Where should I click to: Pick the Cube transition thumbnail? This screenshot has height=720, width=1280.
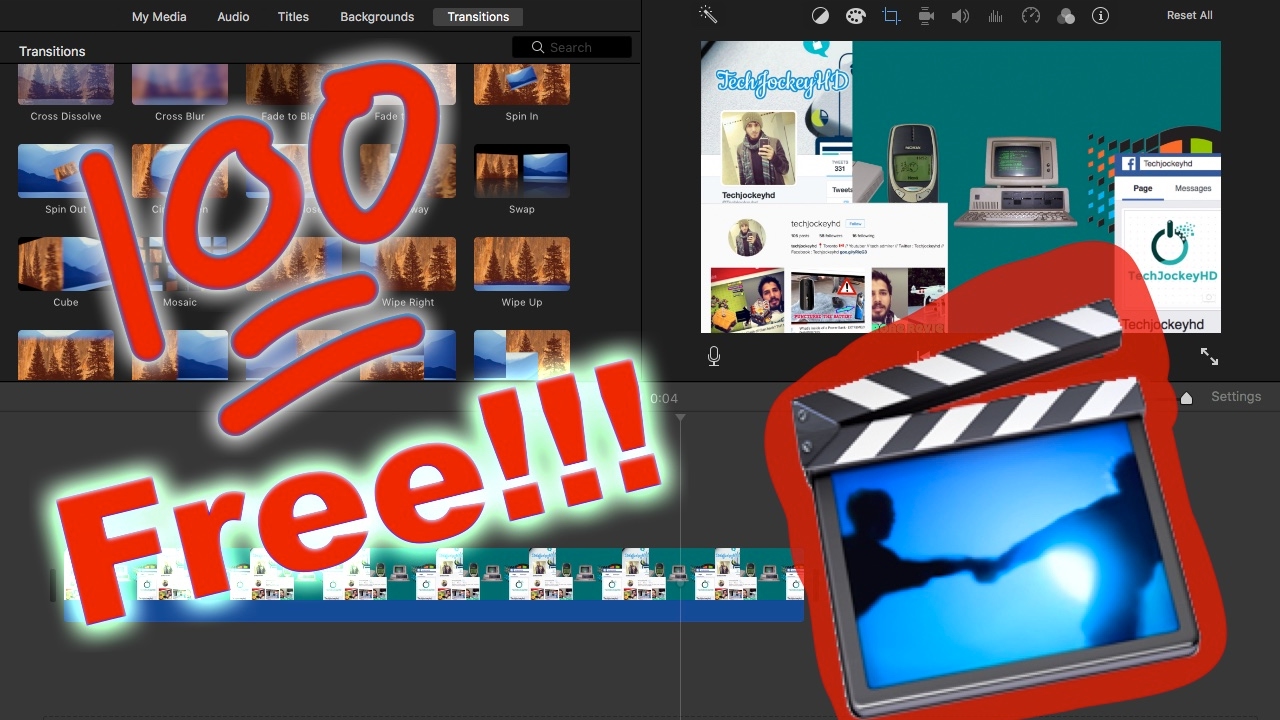pos(66,264)
